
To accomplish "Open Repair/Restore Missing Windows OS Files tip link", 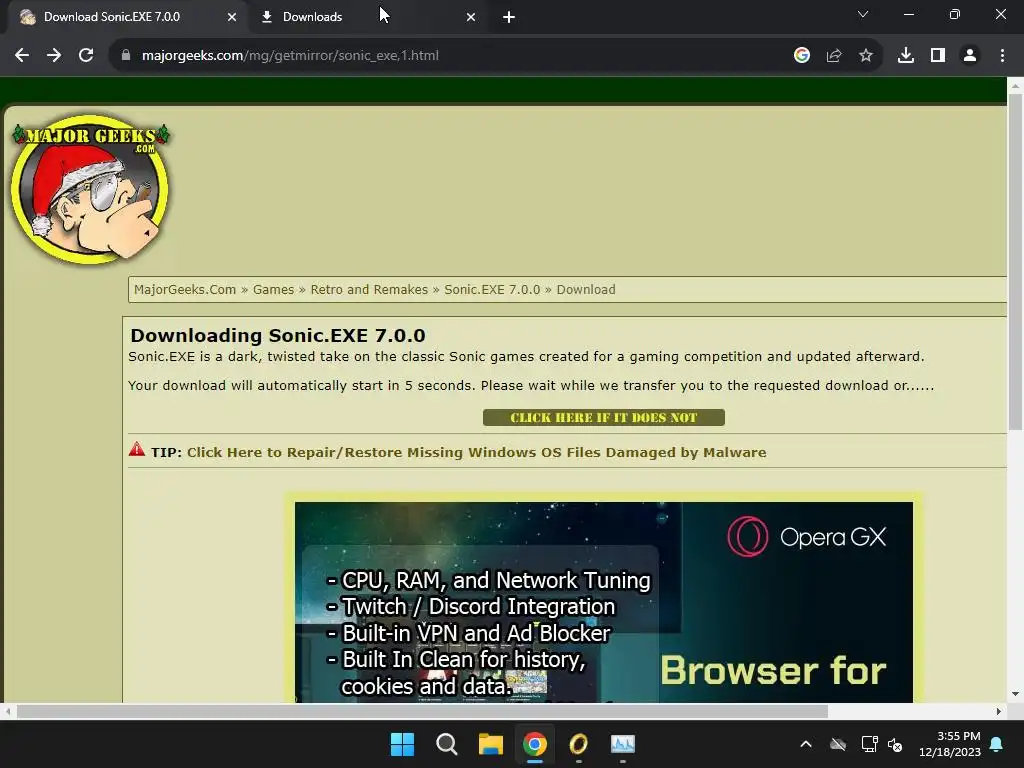I will pos(477,452).
